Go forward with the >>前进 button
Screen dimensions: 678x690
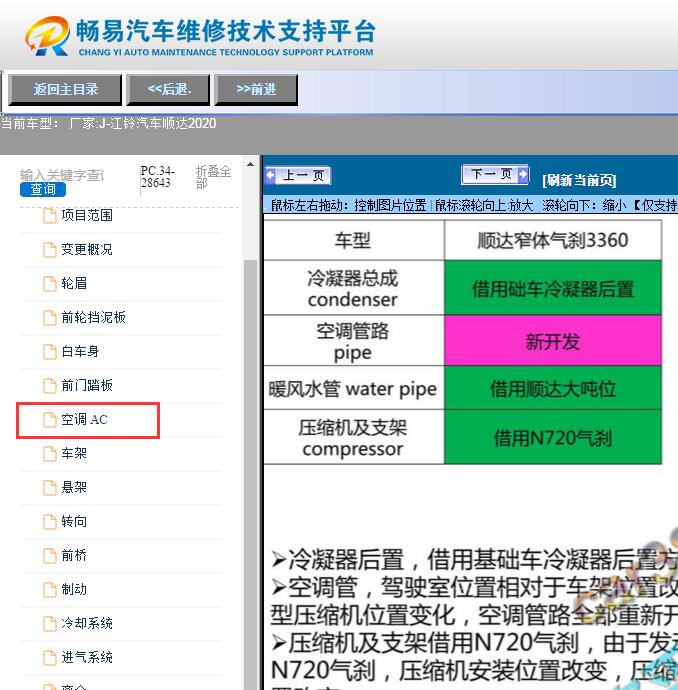tap(256, 89)
